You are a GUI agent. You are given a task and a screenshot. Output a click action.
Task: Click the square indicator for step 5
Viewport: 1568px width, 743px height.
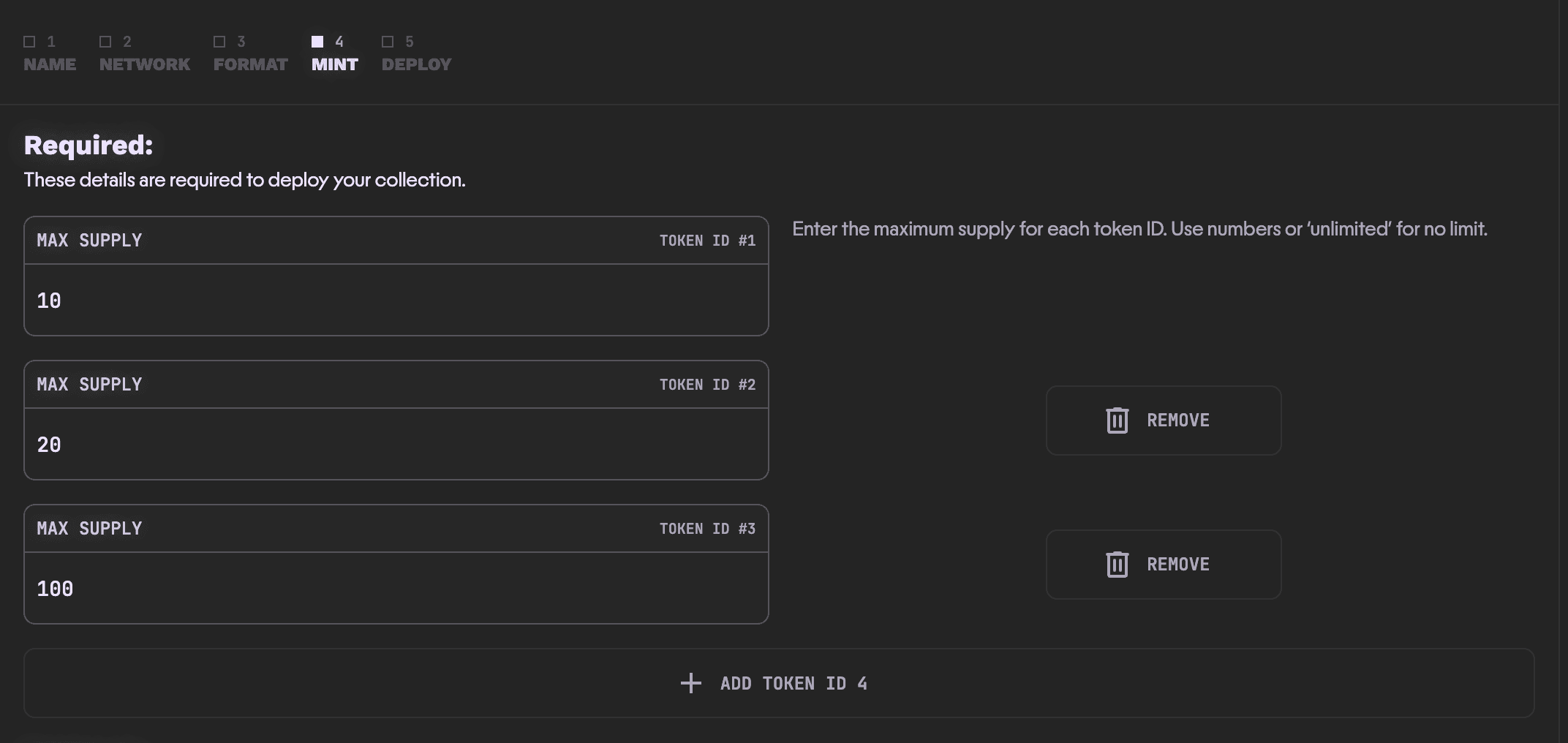click(388, 42)
